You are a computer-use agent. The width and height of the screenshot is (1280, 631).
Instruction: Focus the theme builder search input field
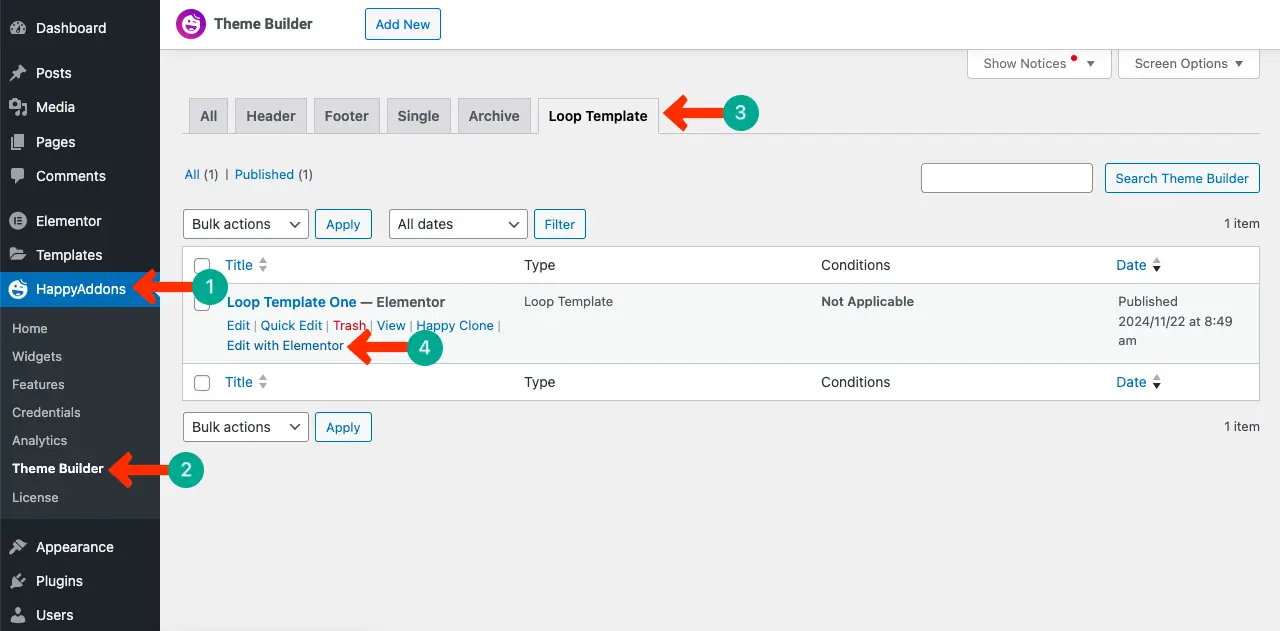(x=1006, y=178)
